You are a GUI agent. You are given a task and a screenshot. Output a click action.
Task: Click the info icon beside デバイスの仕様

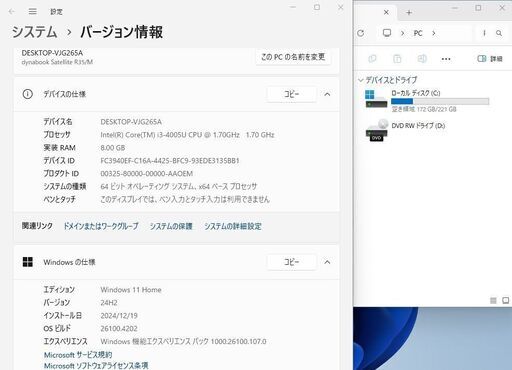coord(28,94)
